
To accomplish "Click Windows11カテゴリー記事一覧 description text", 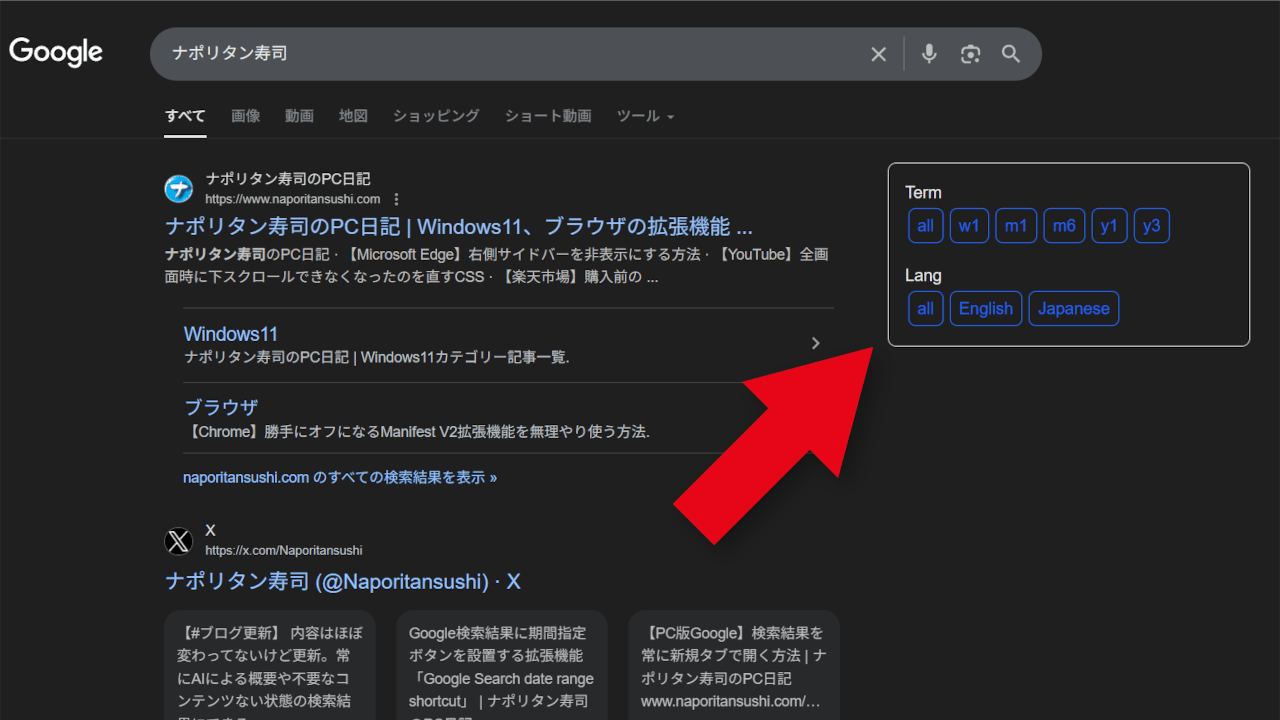I will point(377,357).
